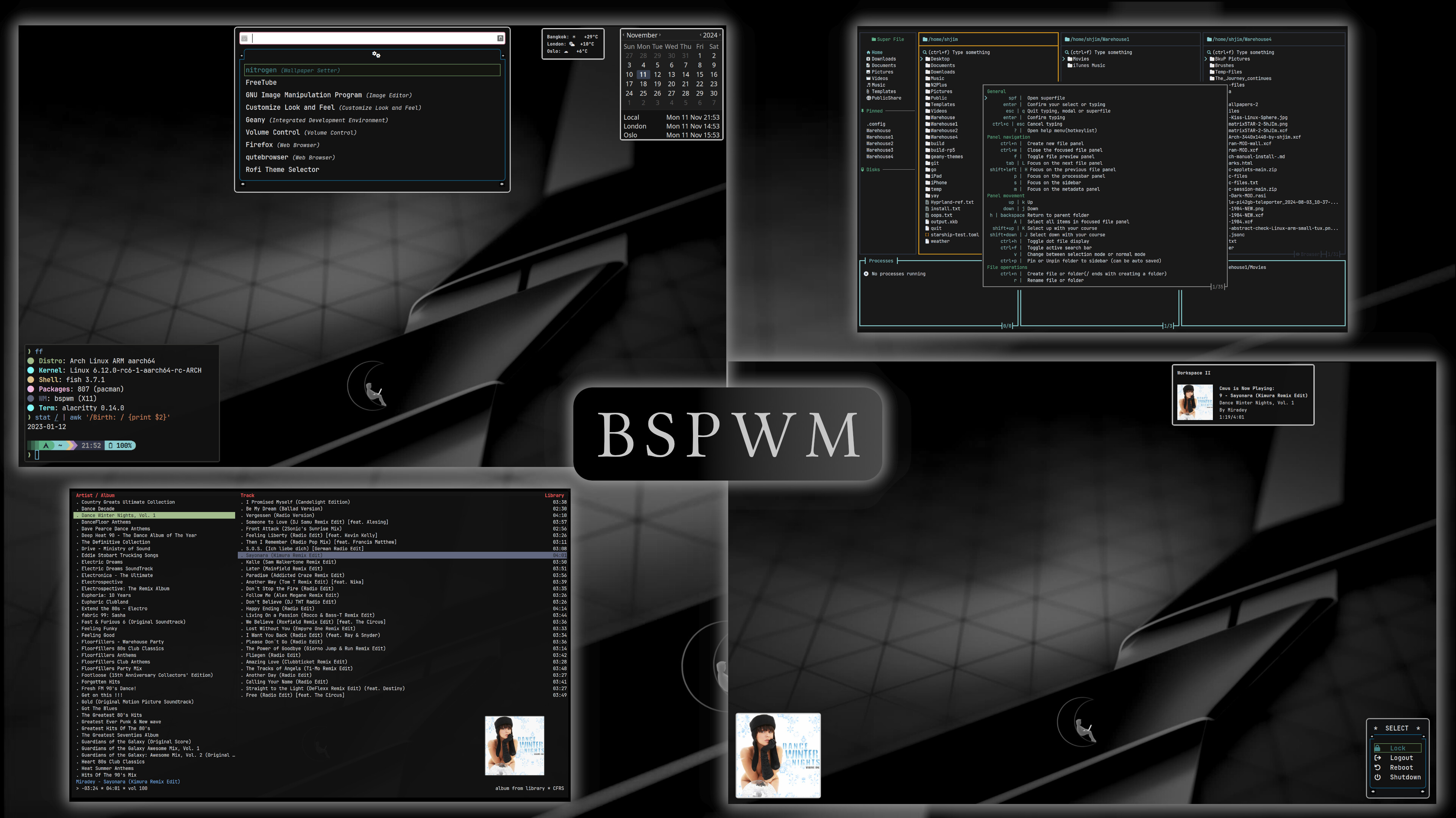Click the sun icon next to Bangkok weather

pos(574,37)
